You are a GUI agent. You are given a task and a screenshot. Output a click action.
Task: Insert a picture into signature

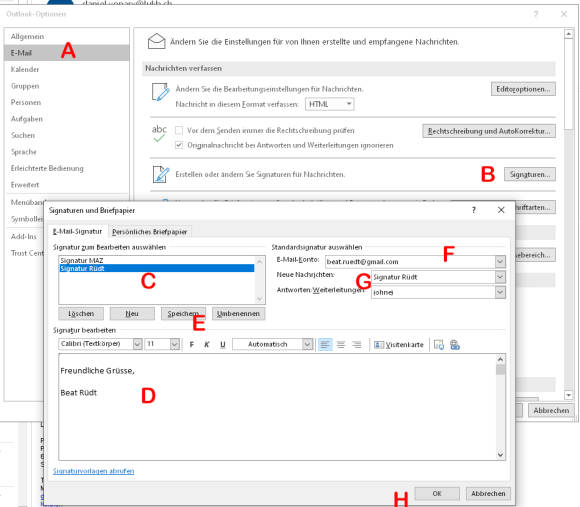tap(439, 345)
